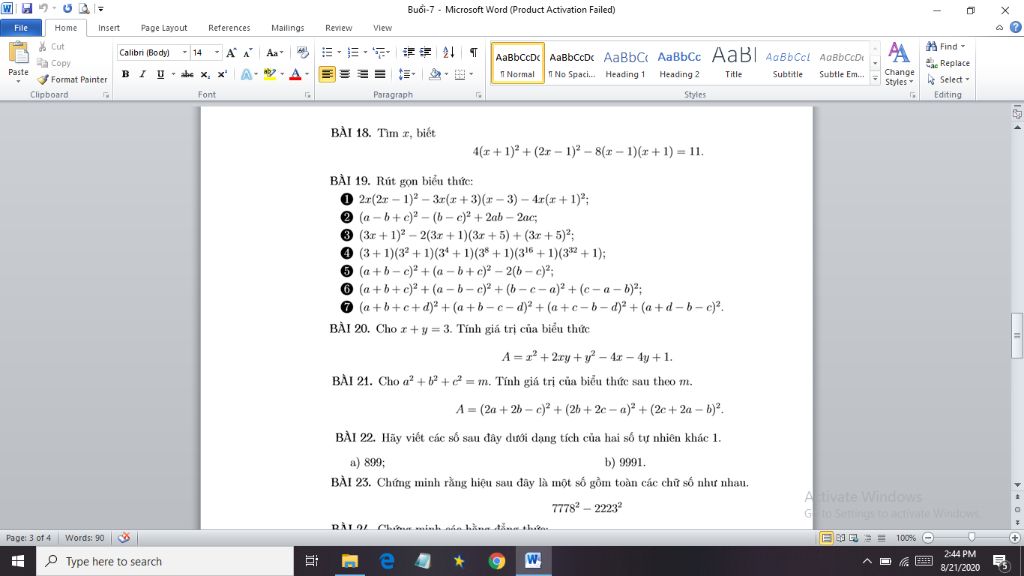Click the Cut scissors button
Viewport: 1024px width, 576px height.
[51, 46]
